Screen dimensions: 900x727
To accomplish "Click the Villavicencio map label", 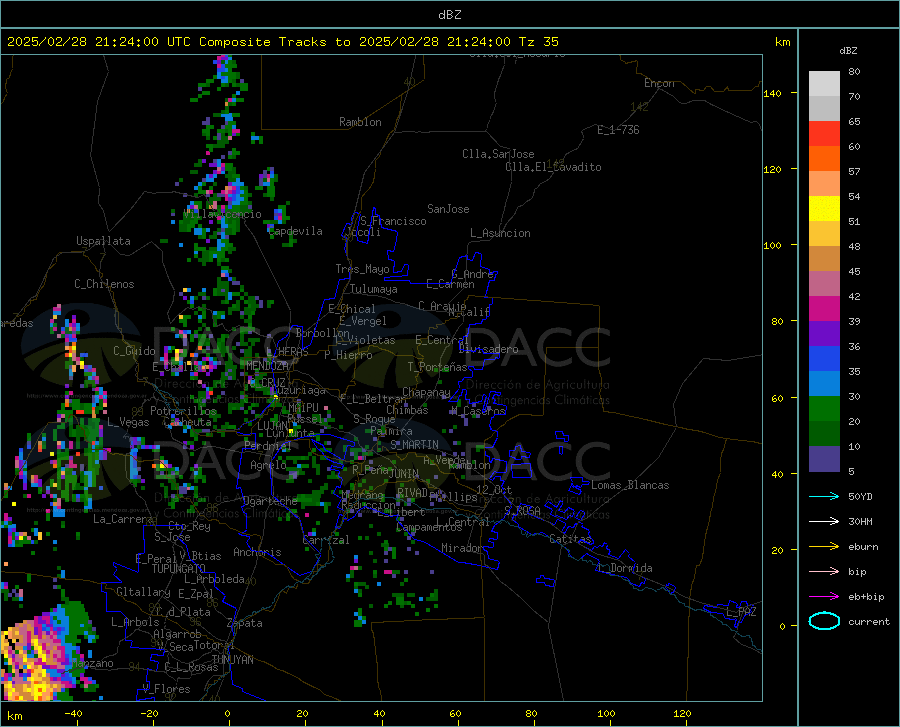I will (222, 214).
